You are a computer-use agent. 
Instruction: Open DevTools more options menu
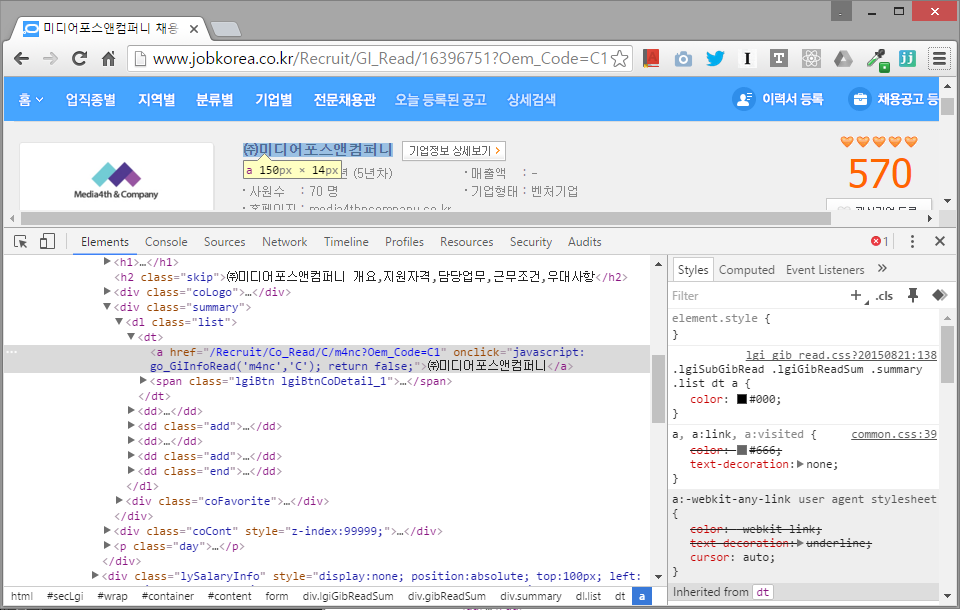tap(912, 241)
